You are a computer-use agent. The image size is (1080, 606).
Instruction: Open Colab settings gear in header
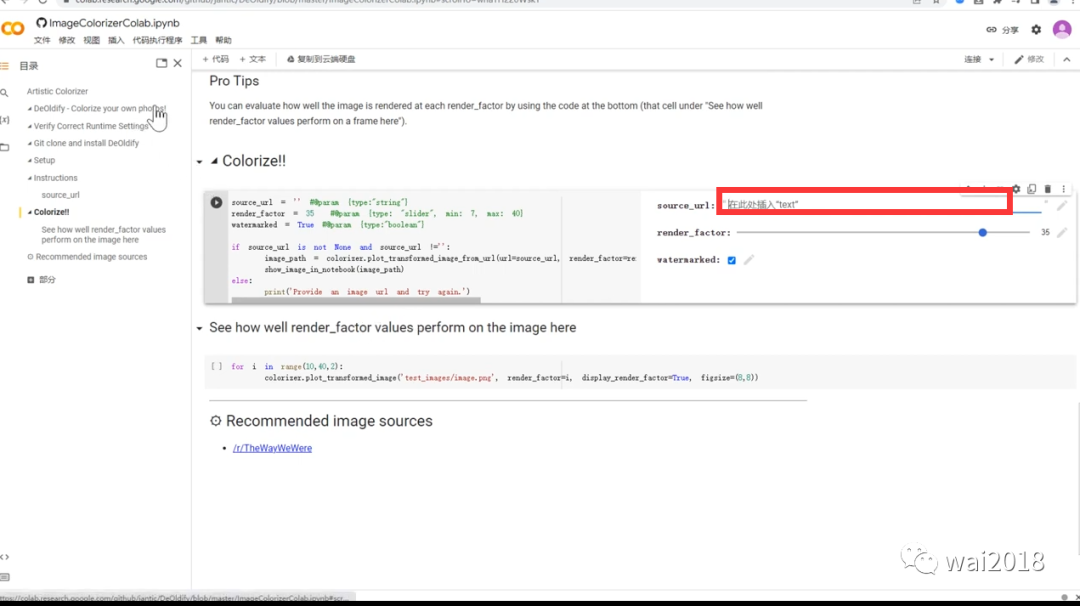[1036, 30]
